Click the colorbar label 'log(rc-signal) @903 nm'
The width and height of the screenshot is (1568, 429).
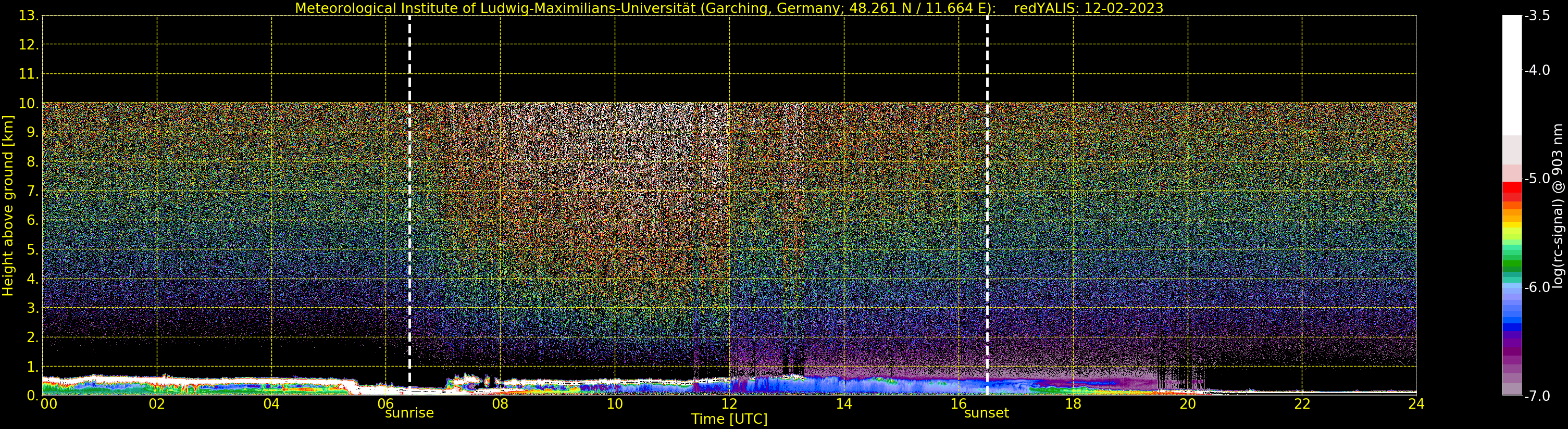pyautogui.click(x=1557, y=206)
